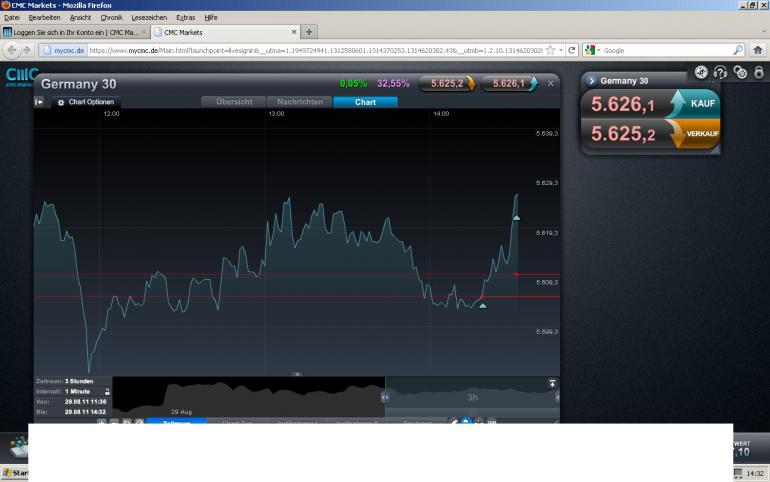Open the settings gears icon
This screenshot has height=482, width=770.
point(740,73)
